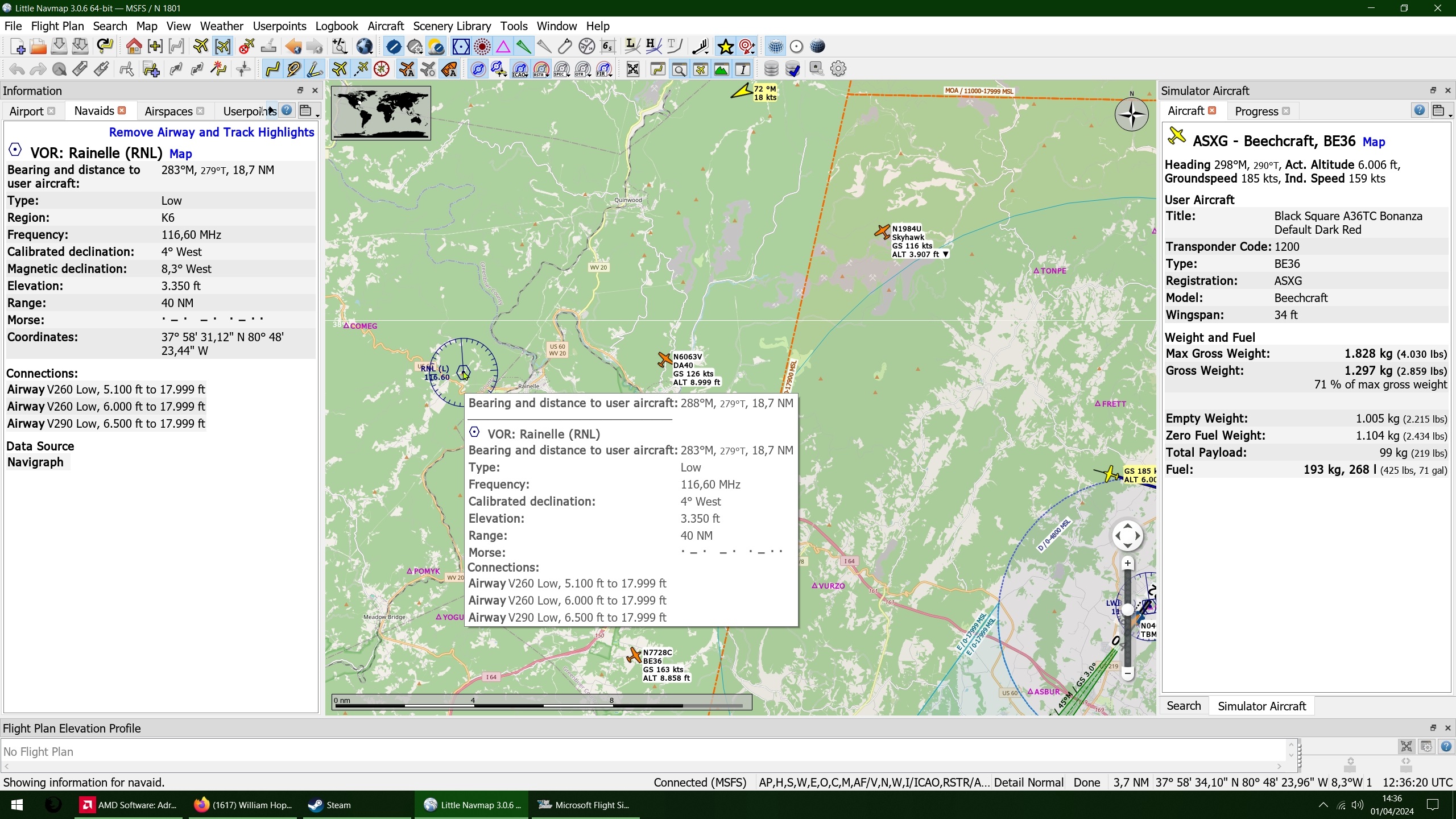This screenshot has width=1456, height=819.
Task: Toggle waypoints triangle display
Action: pyautogui.click(x=503, y=47)
